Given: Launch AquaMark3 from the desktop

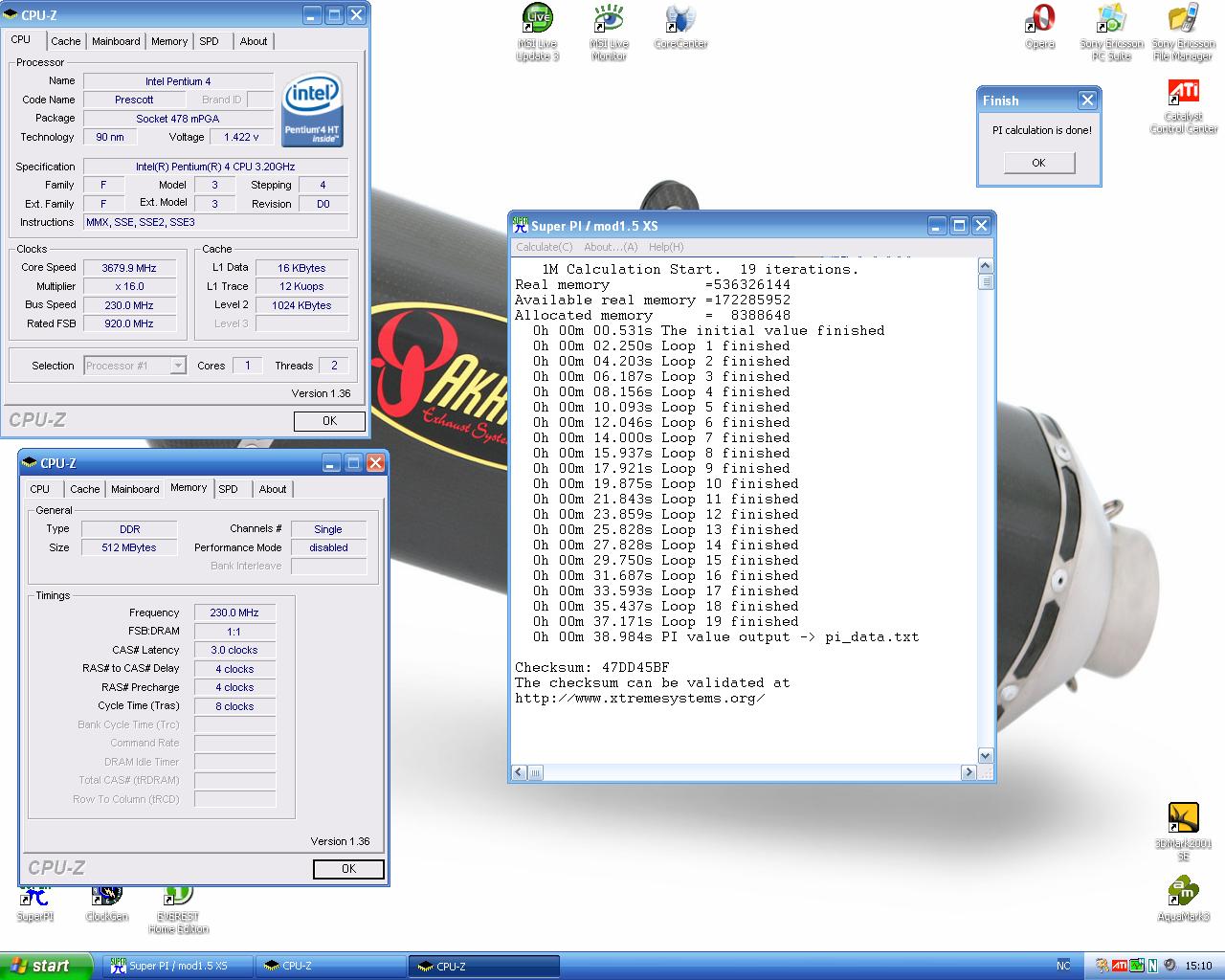Looking at the screenshot, I should tap(1184, 892).
